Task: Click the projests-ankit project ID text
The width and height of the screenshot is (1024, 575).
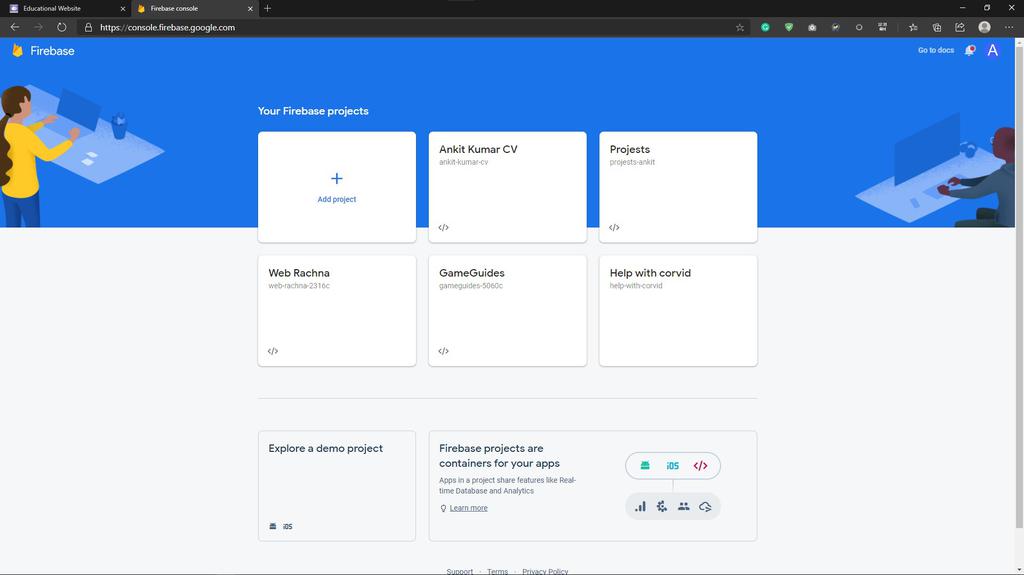Action: click(x=632, y=162)
